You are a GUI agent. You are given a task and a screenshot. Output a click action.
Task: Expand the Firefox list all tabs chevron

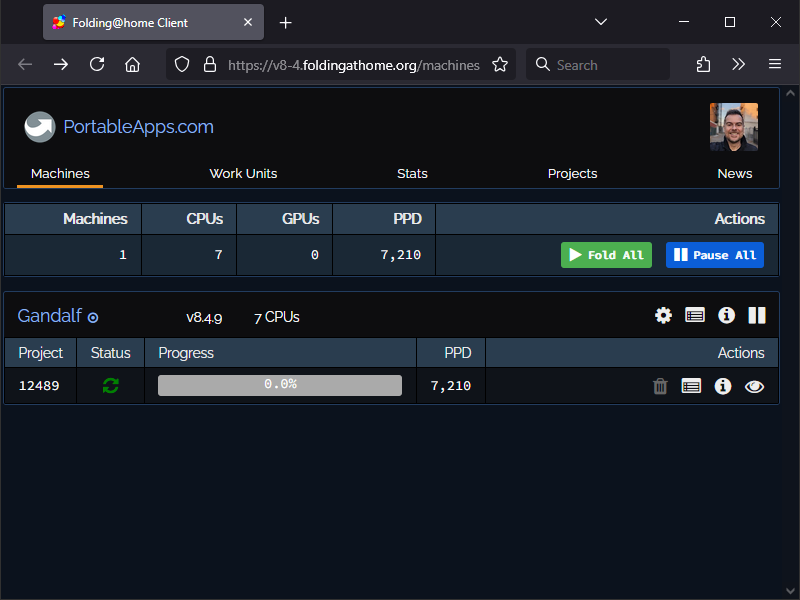pos(601,22)
